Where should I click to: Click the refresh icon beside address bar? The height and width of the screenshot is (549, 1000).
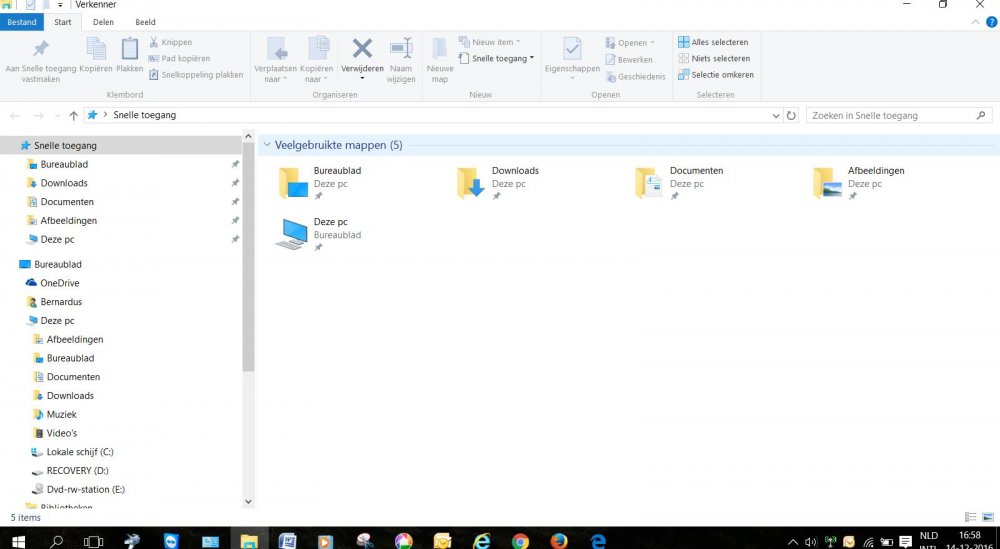point(792,116)
